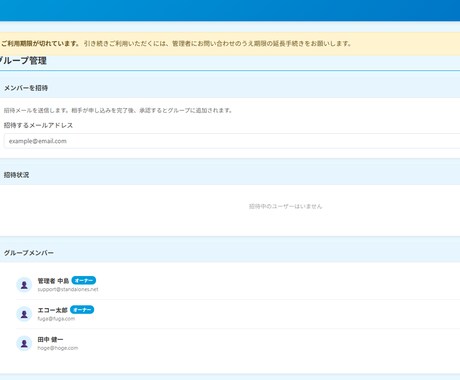Select member name エコー太郎
Screen dimensions: 460x380
[52, 310]
